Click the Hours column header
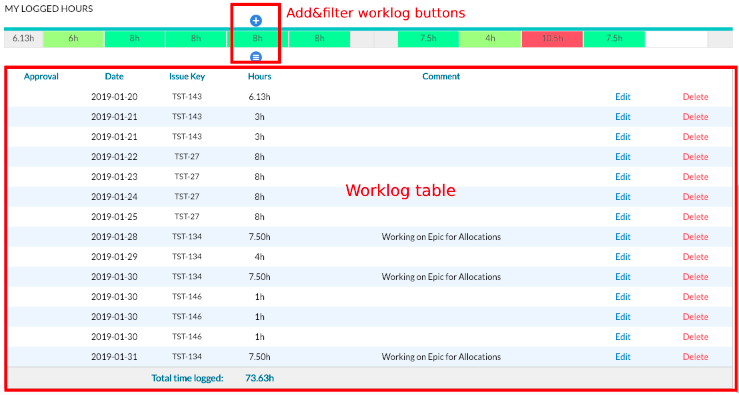 (260, 76)
